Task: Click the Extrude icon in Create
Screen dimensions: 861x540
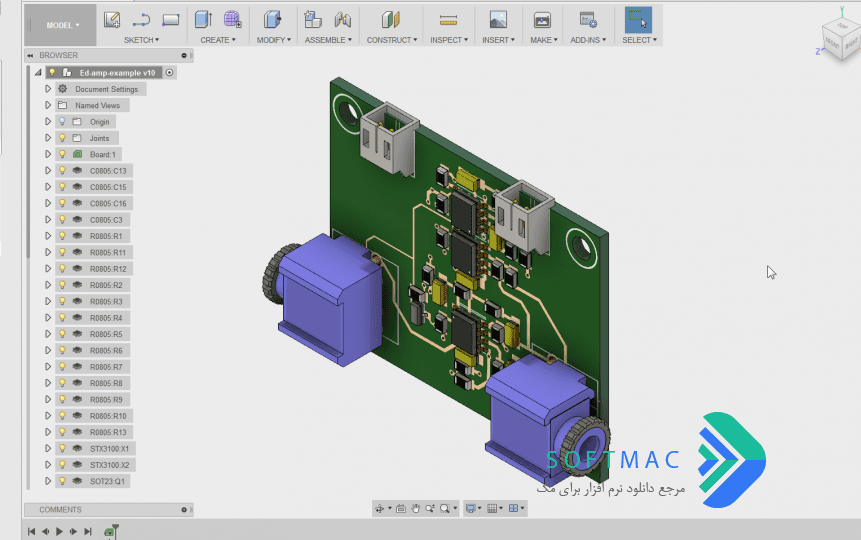Action: click(x=203, y=20)
